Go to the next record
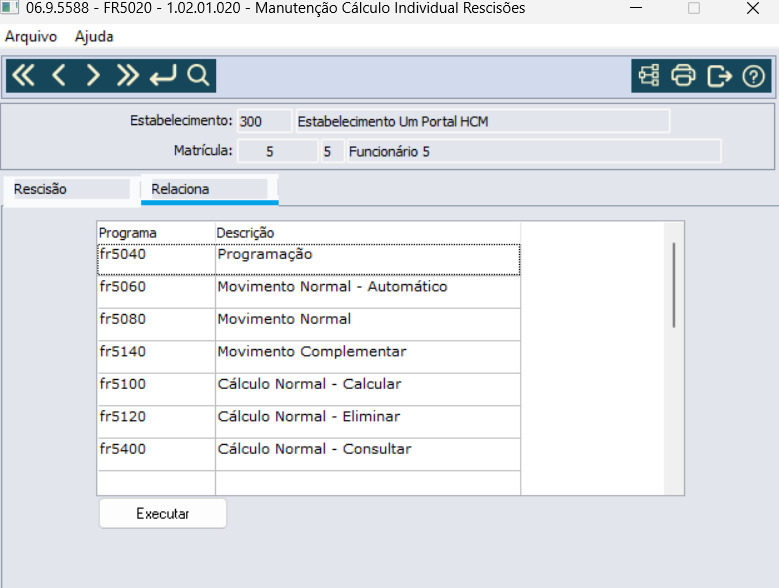Screen dimensions: 779x588 [93, 76]
